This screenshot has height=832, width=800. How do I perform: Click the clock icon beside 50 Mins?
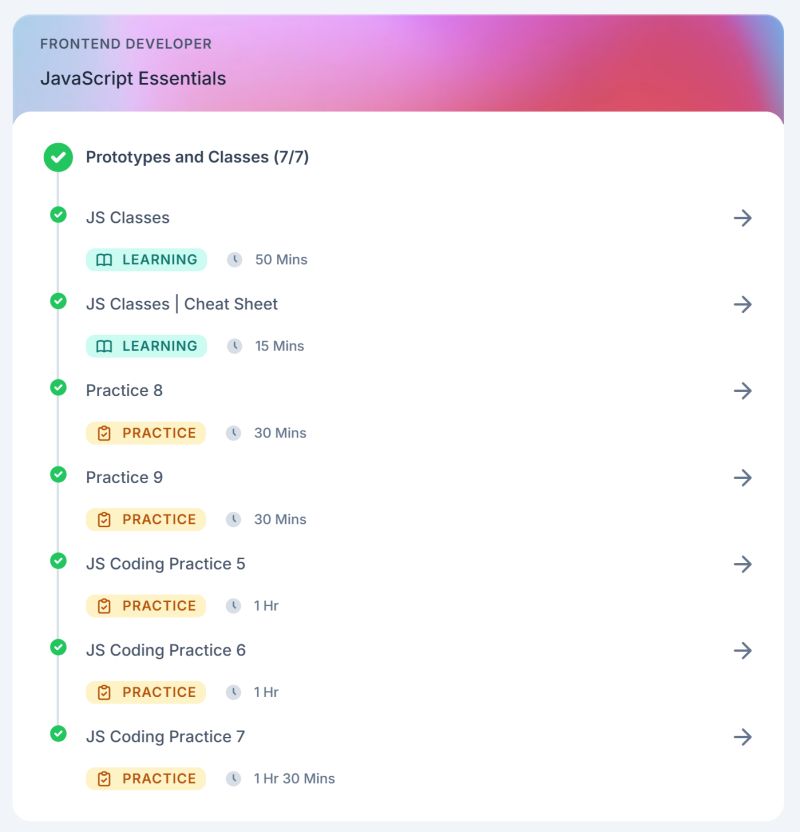click(234, 259)
